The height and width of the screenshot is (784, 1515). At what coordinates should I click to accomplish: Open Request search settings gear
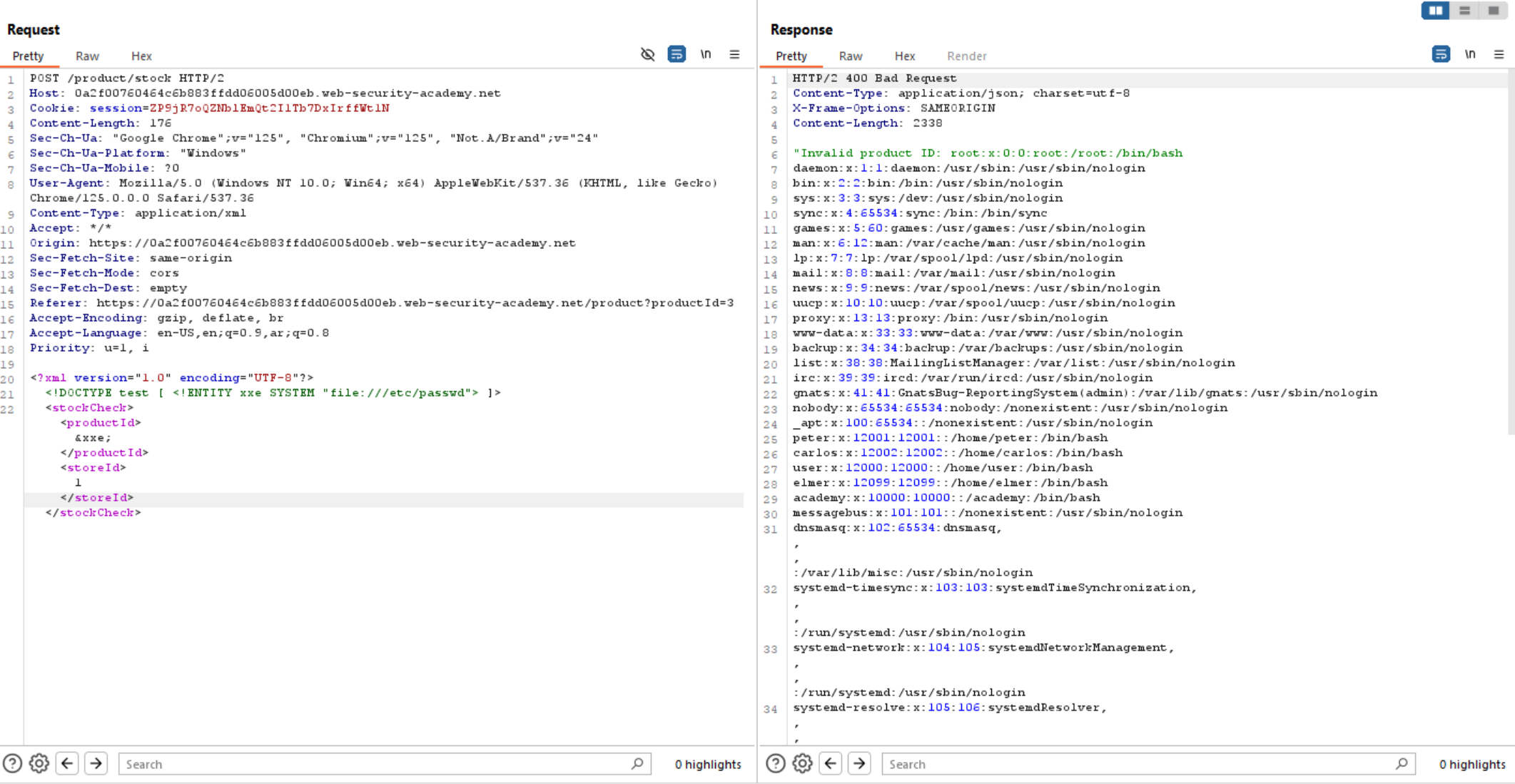pos(39,763)
